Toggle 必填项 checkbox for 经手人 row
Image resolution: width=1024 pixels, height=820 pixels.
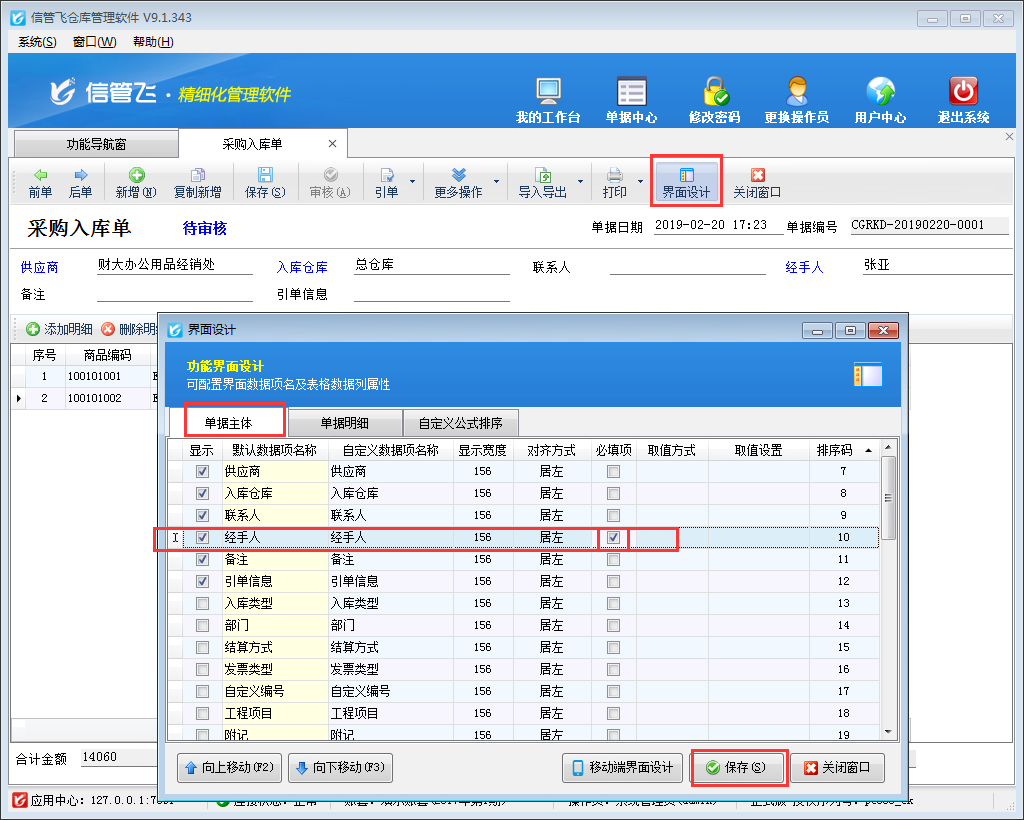point(614,538)
